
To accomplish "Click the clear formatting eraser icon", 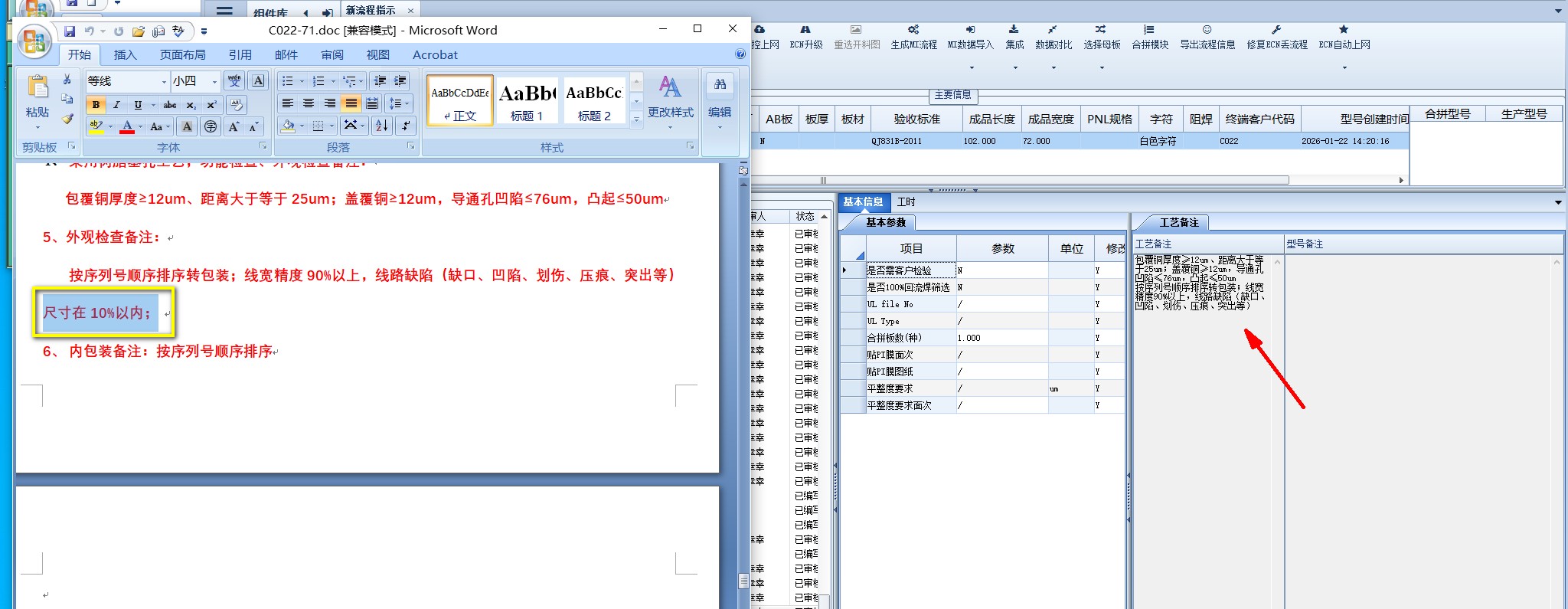I will (x=237, y=105).
